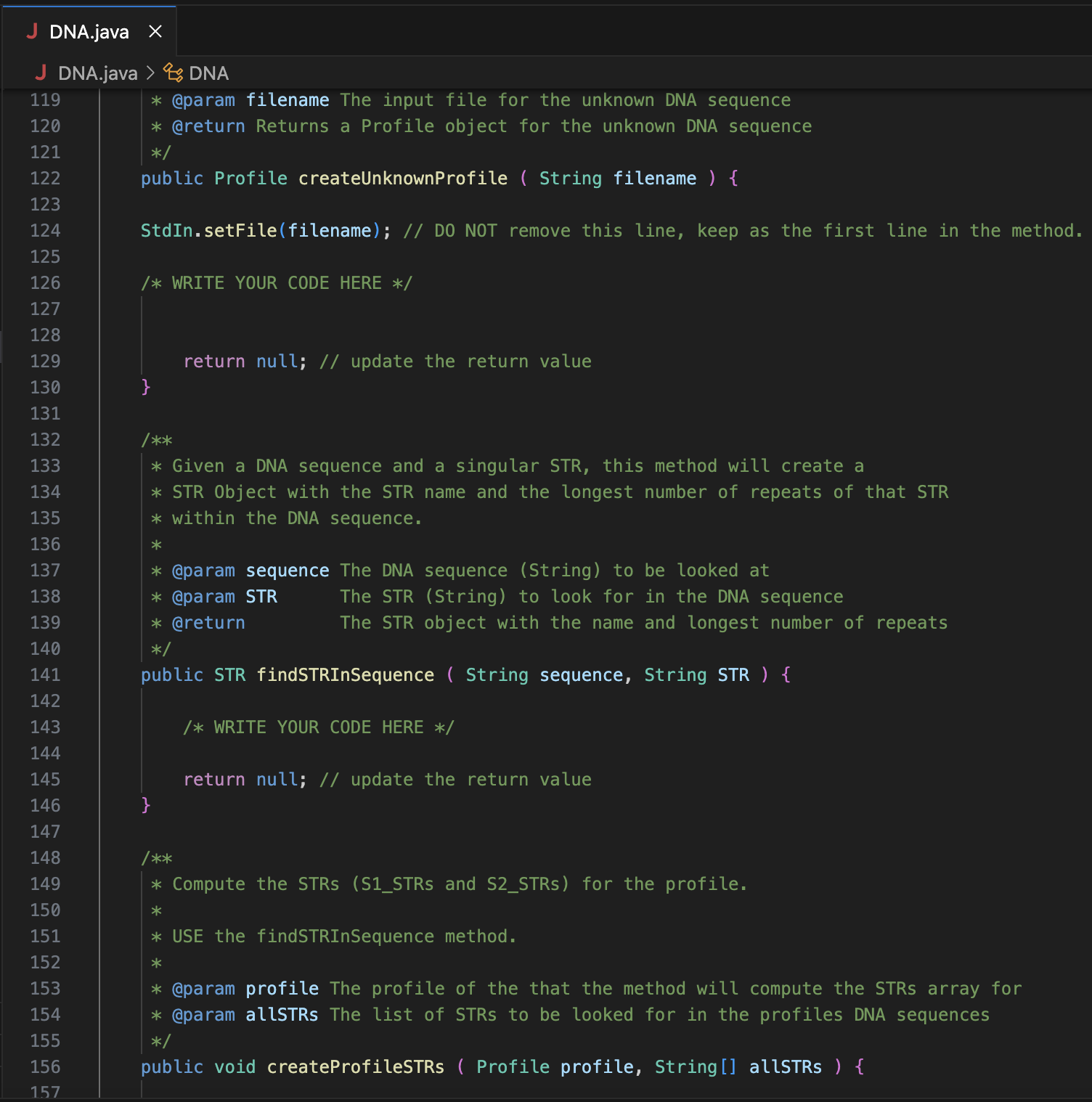Click line number 129 in the gutter

(x=45, y=362)
